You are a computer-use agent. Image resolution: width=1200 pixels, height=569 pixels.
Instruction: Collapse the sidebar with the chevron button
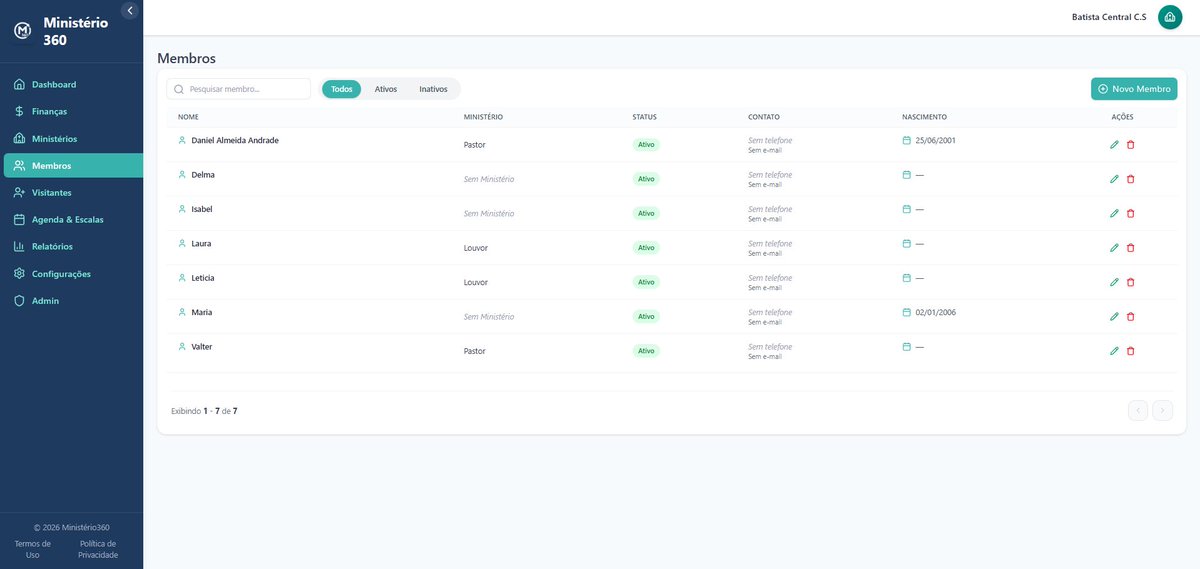130,10
